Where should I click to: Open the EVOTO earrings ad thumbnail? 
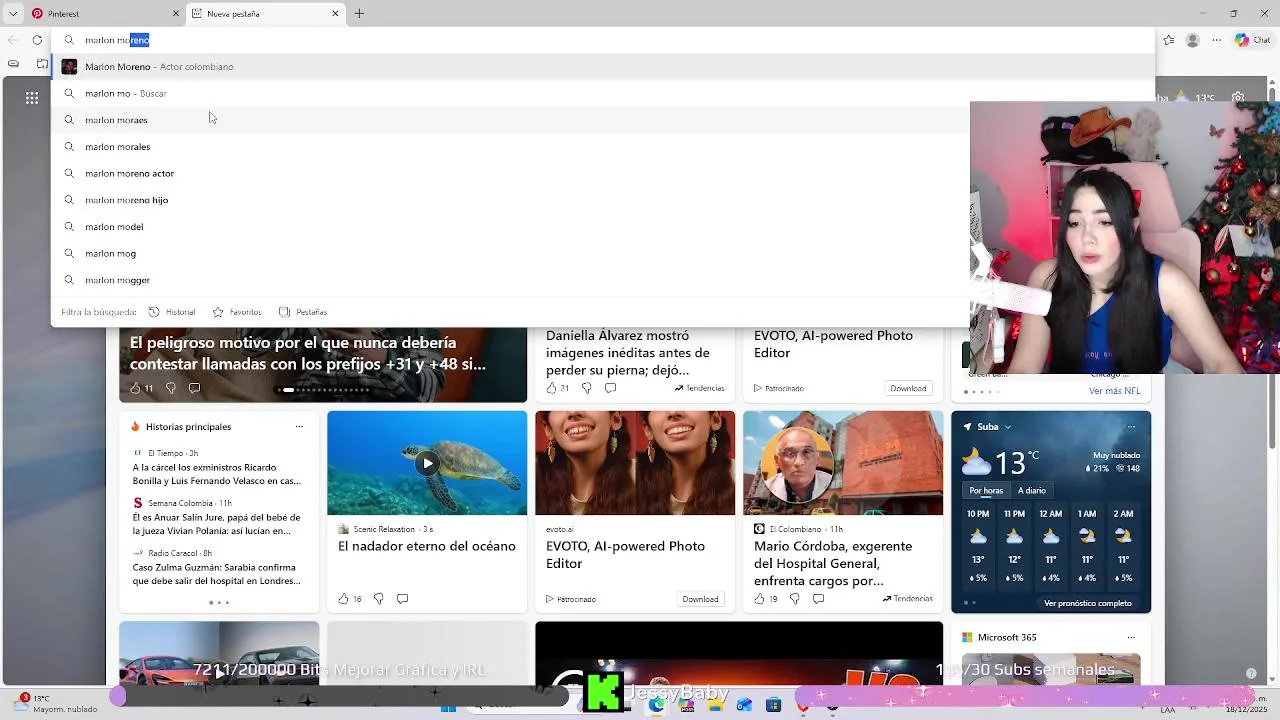(635, 463)
